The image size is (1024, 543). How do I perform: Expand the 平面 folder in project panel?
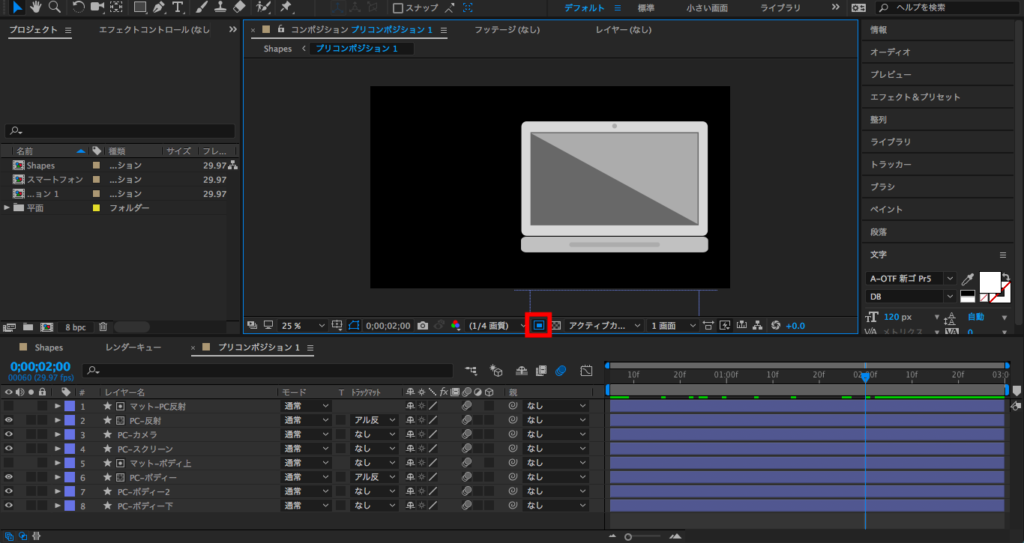pyautogui.click(x=8, y=208)
